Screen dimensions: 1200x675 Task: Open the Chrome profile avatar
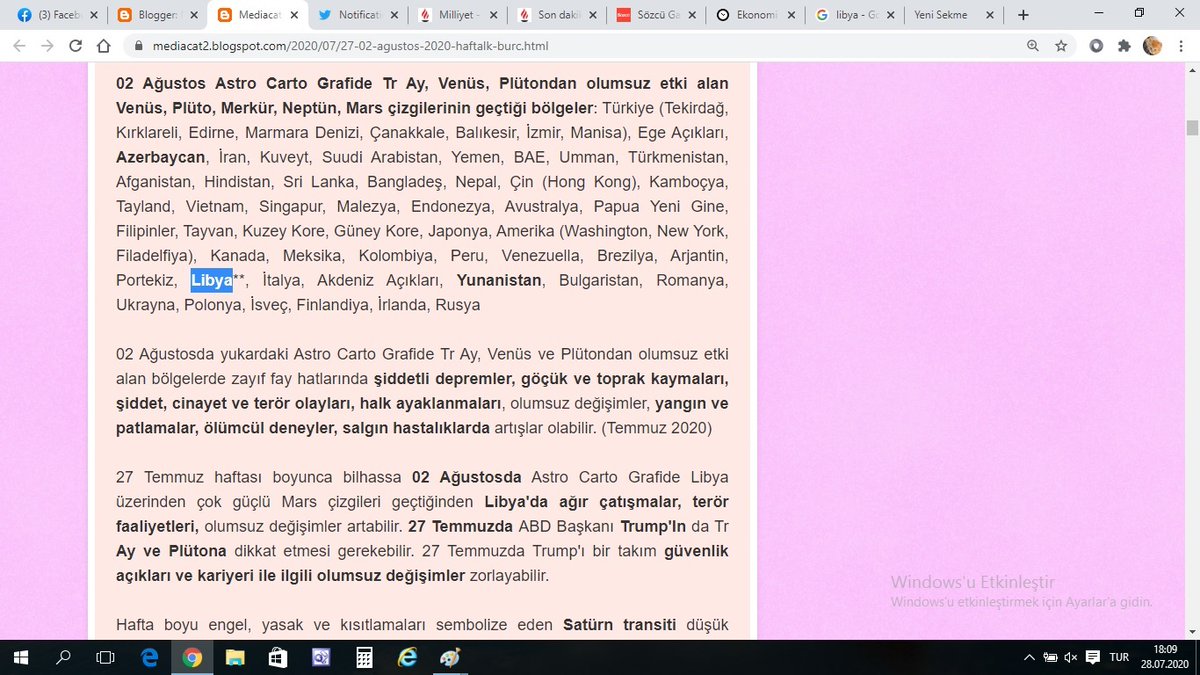point(1153,46)
